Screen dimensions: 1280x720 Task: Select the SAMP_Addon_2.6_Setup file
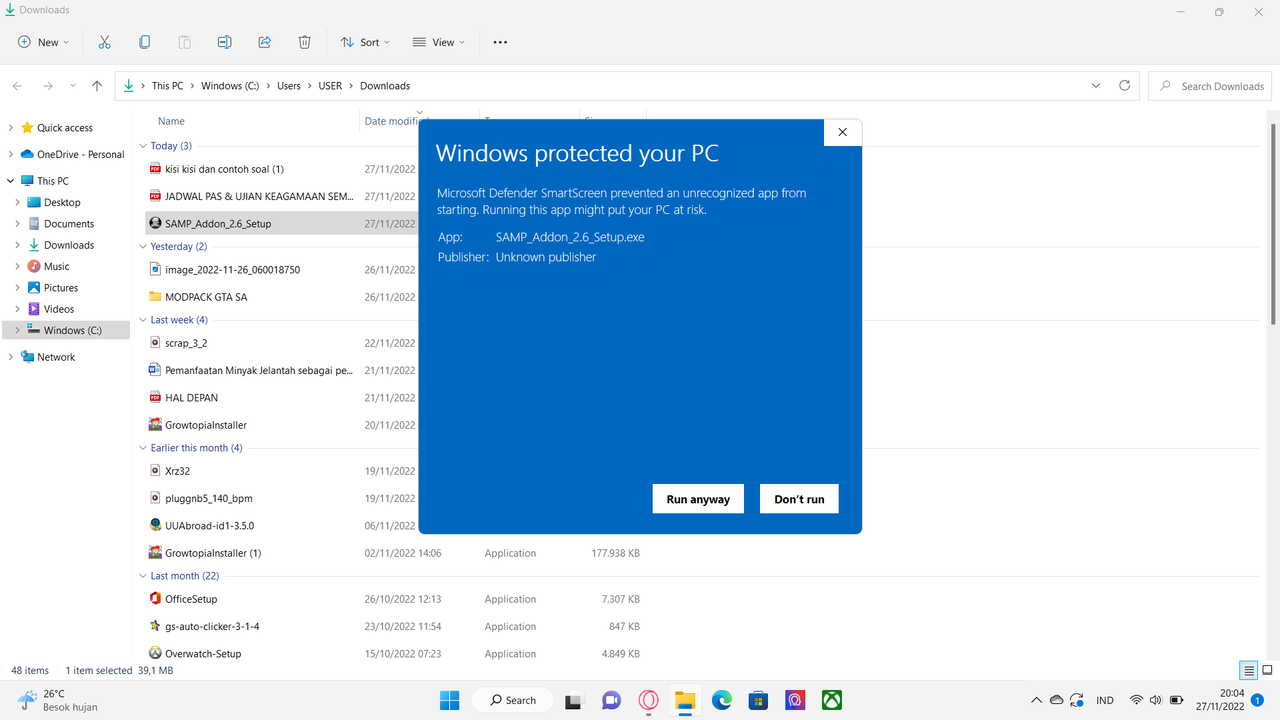coord(218,224)
